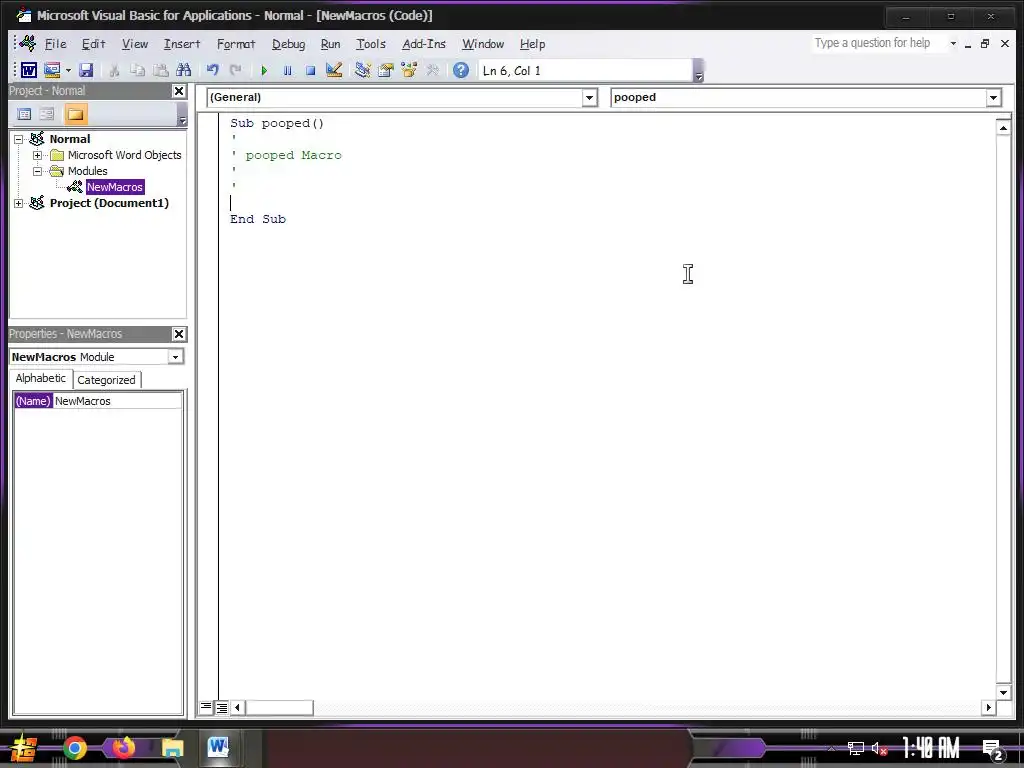
Task: Collapse the Normal project tree node
Action: (19, 139)
